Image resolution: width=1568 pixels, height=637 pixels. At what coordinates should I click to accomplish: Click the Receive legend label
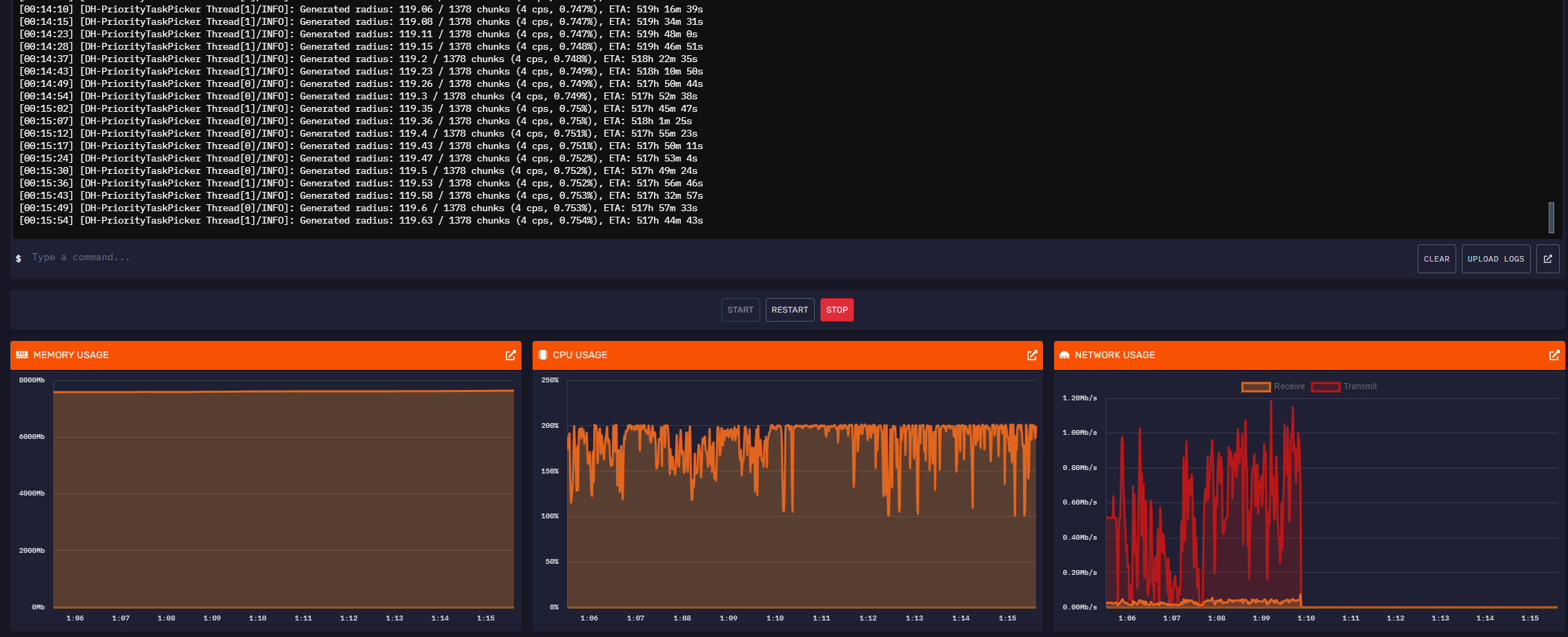click(1289, 386)
